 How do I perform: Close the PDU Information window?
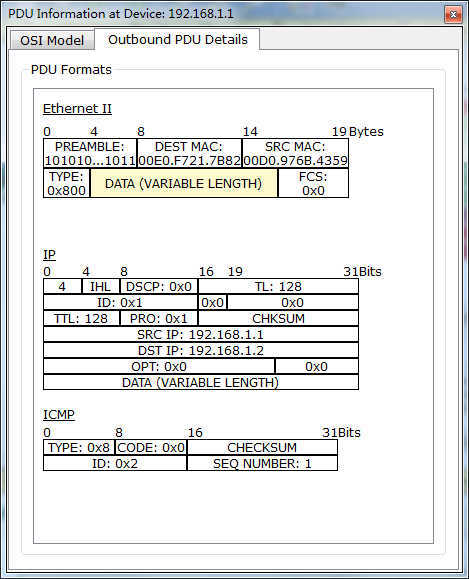453,14
